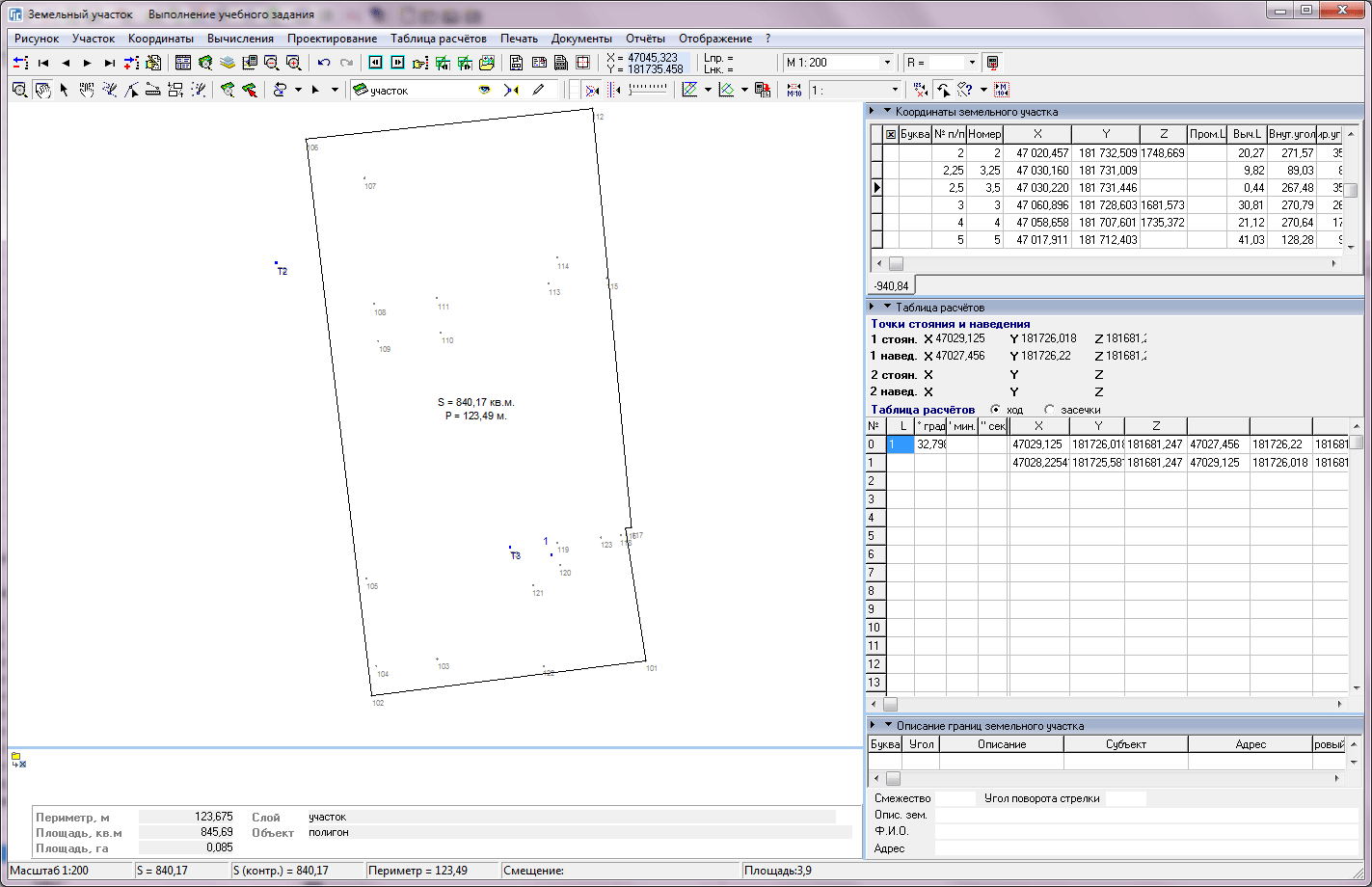
Task: Select the "засечки" radio button
Action: point(1050,410)
